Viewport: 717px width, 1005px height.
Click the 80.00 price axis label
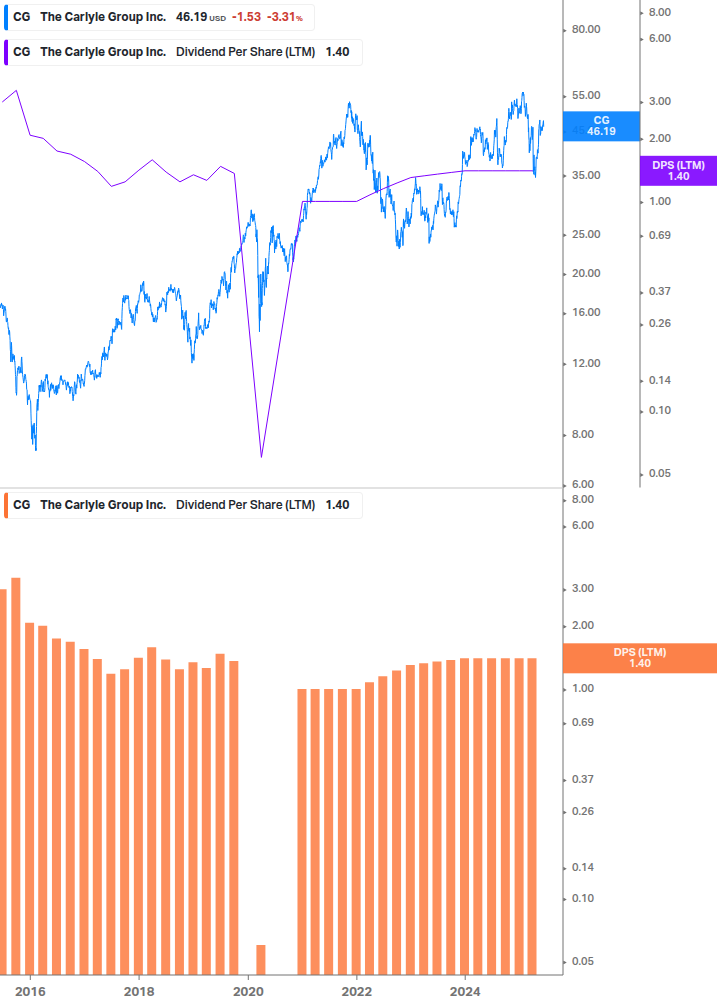coord(586,29)
